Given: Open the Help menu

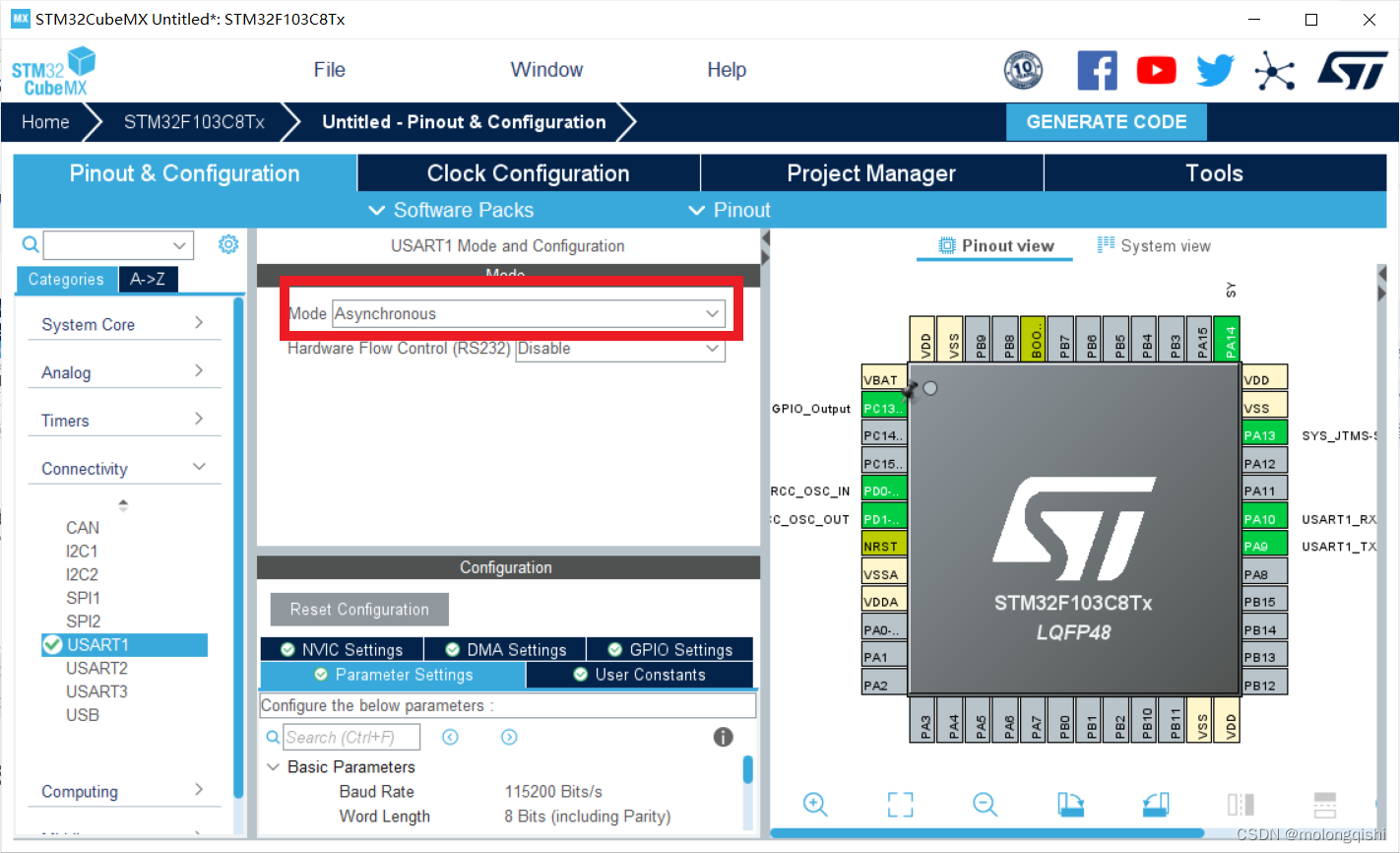Looking at the screenshot, I should (x=727, y=70).
